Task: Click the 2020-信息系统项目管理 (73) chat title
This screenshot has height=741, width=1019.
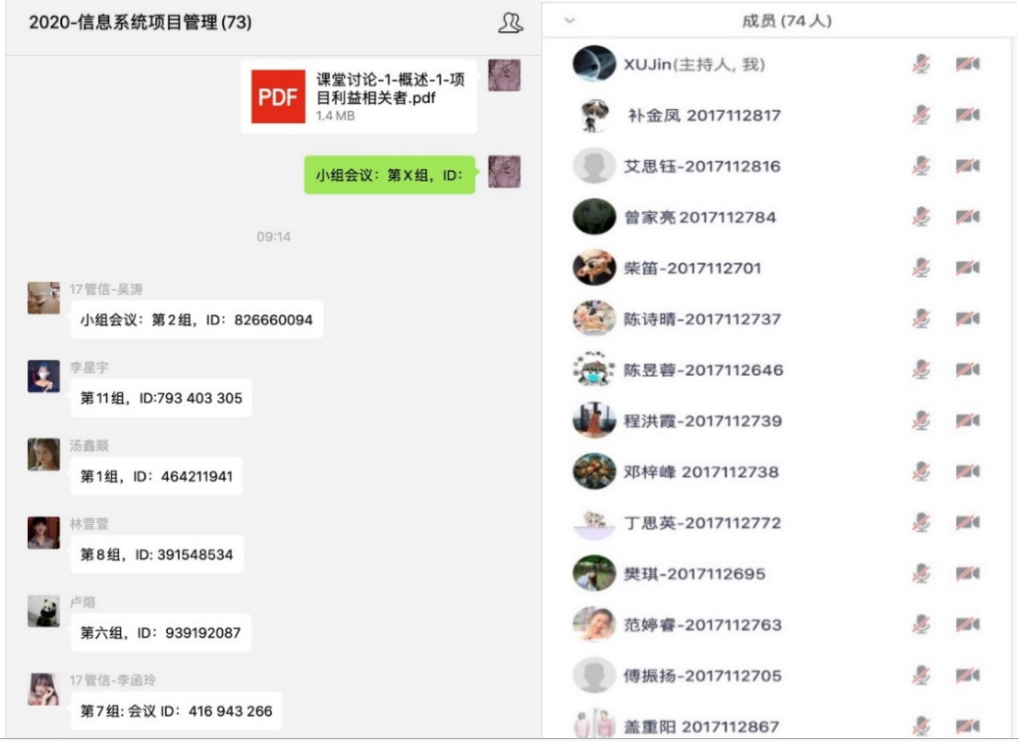Action: click(140, 23)
